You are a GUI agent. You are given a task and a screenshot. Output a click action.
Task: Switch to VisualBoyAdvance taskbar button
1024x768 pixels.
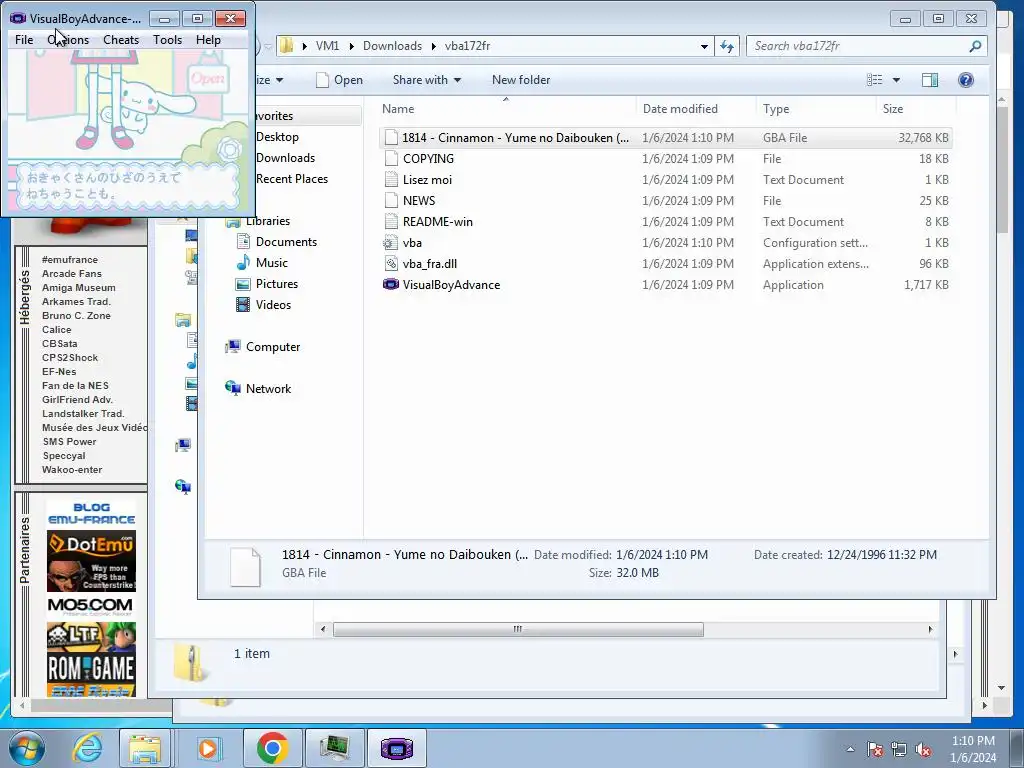pos(397,748)
